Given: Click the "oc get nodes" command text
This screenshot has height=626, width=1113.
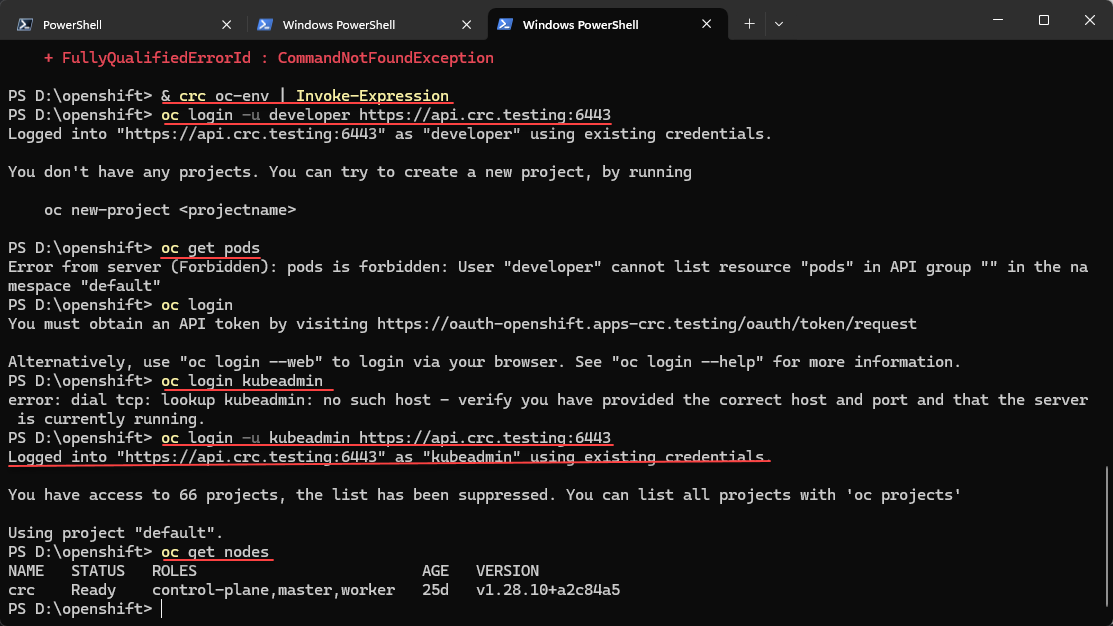Looking at the screenshot, I should pos(215,552).
